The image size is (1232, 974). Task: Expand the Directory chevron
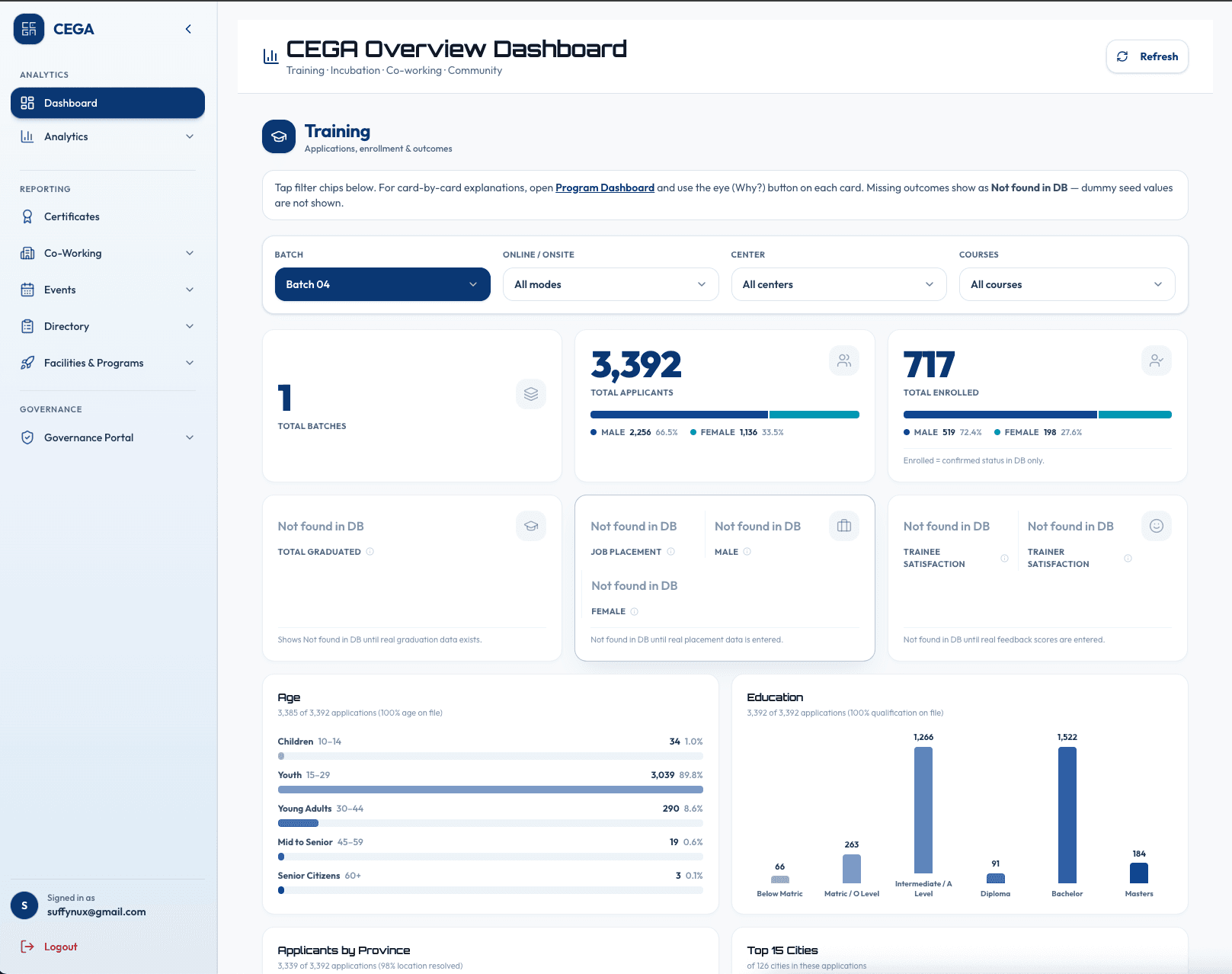(x=190, y=326)
